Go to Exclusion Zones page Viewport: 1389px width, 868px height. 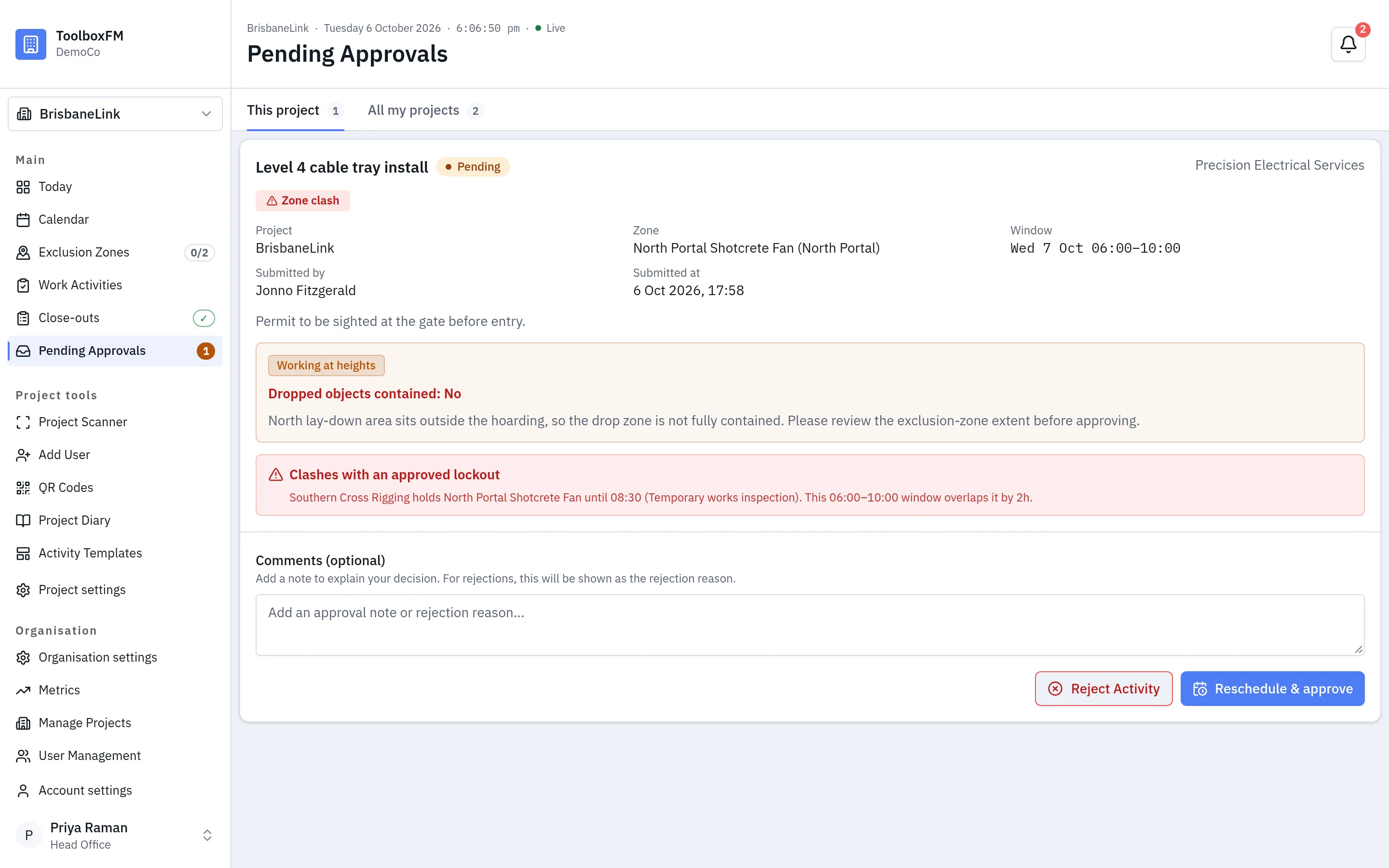point(115,253)
